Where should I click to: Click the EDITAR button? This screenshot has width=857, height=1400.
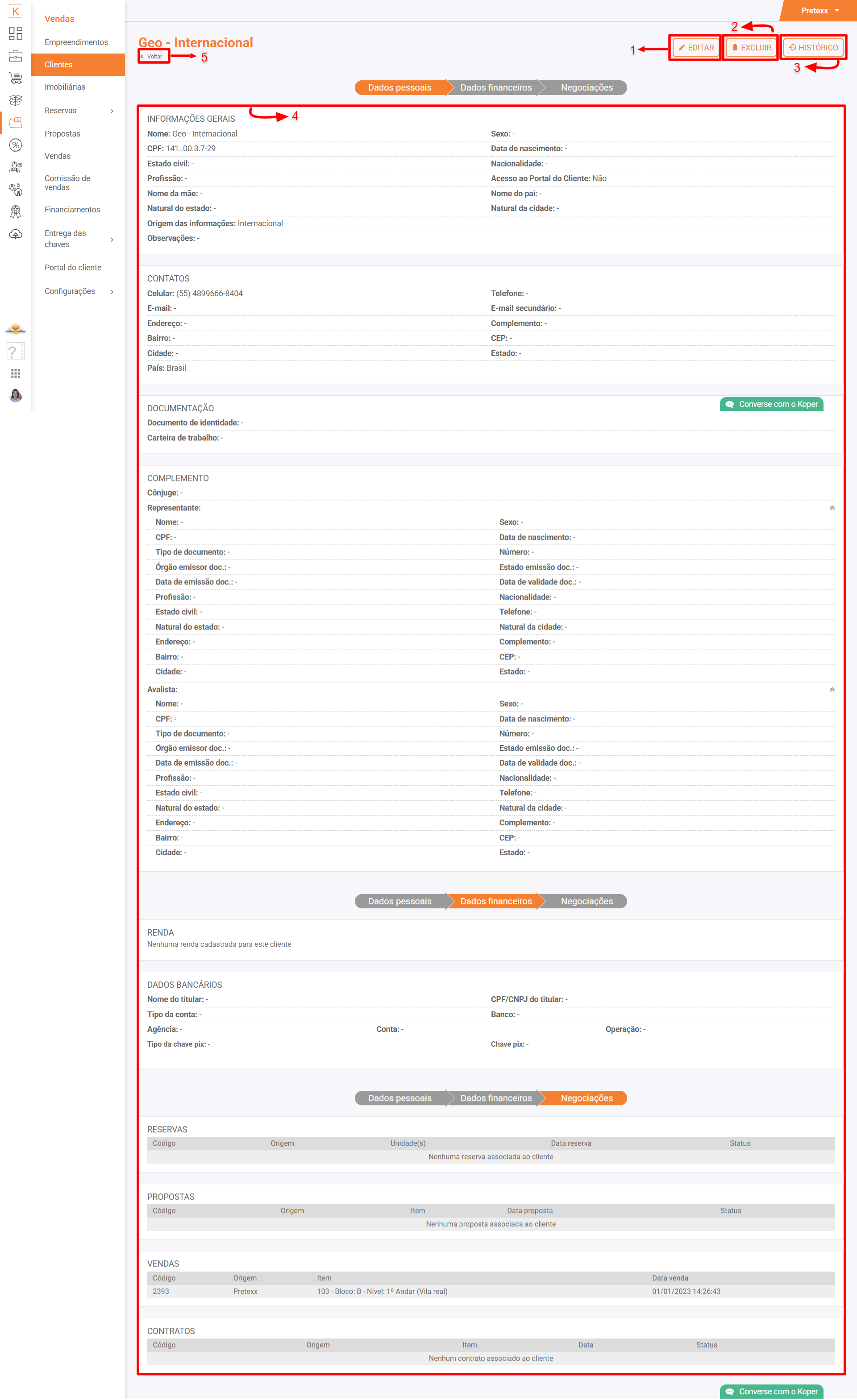695,48
